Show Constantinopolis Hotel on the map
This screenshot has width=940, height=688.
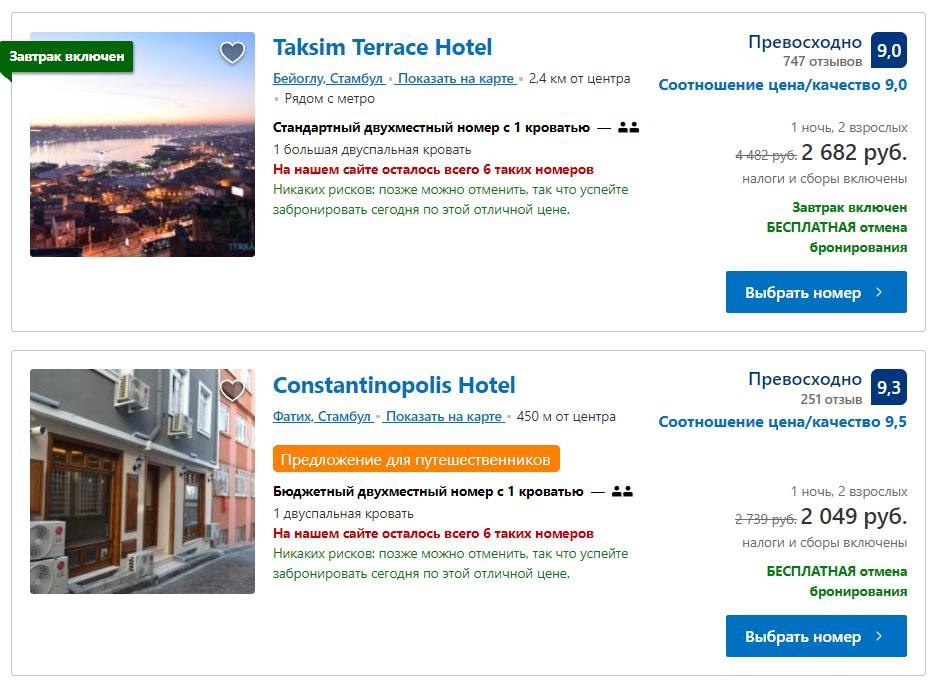pyautogui.click(x=444, y=417)
